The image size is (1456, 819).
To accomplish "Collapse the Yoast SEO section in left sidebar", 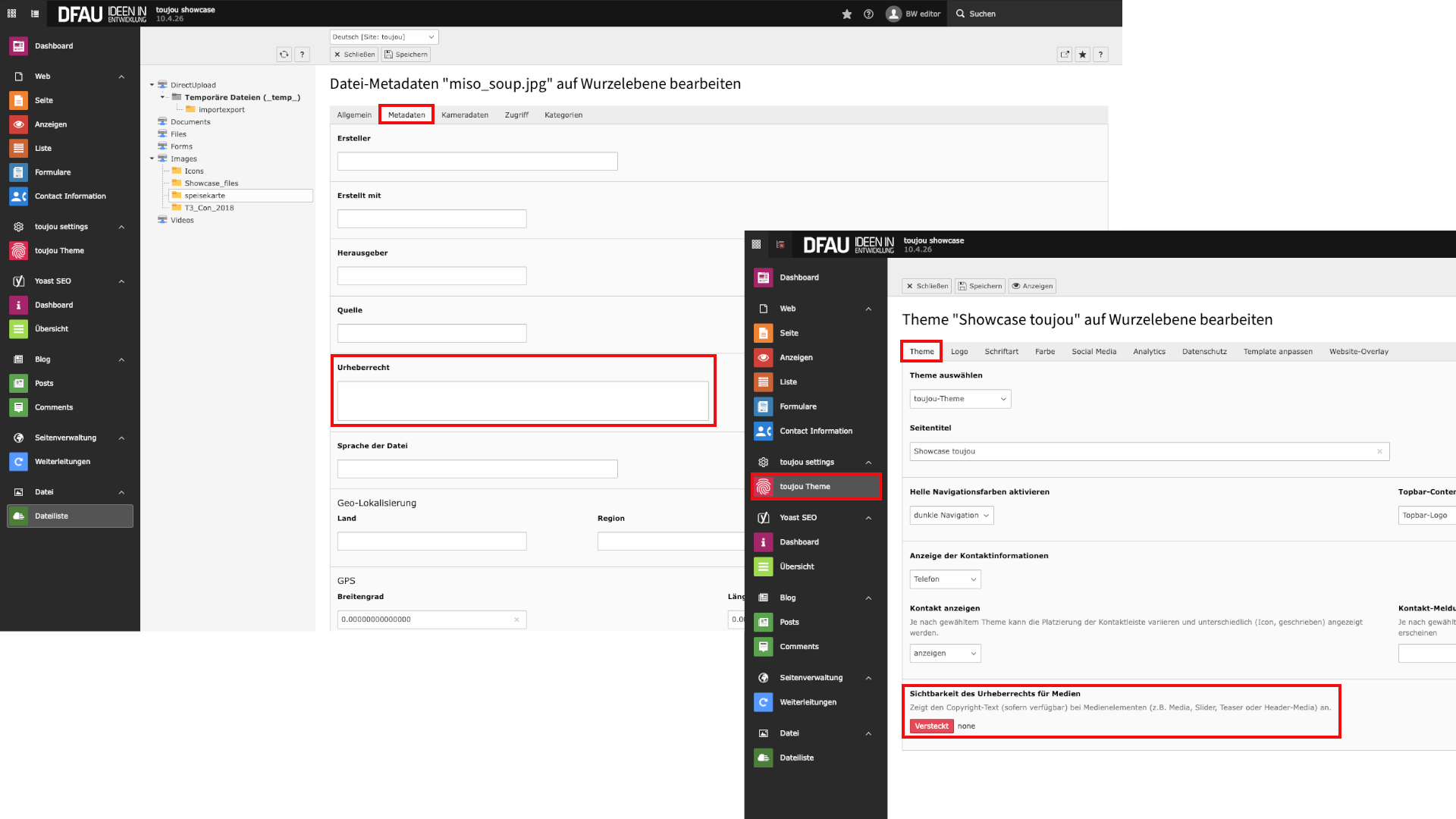I will pos(121,281).
